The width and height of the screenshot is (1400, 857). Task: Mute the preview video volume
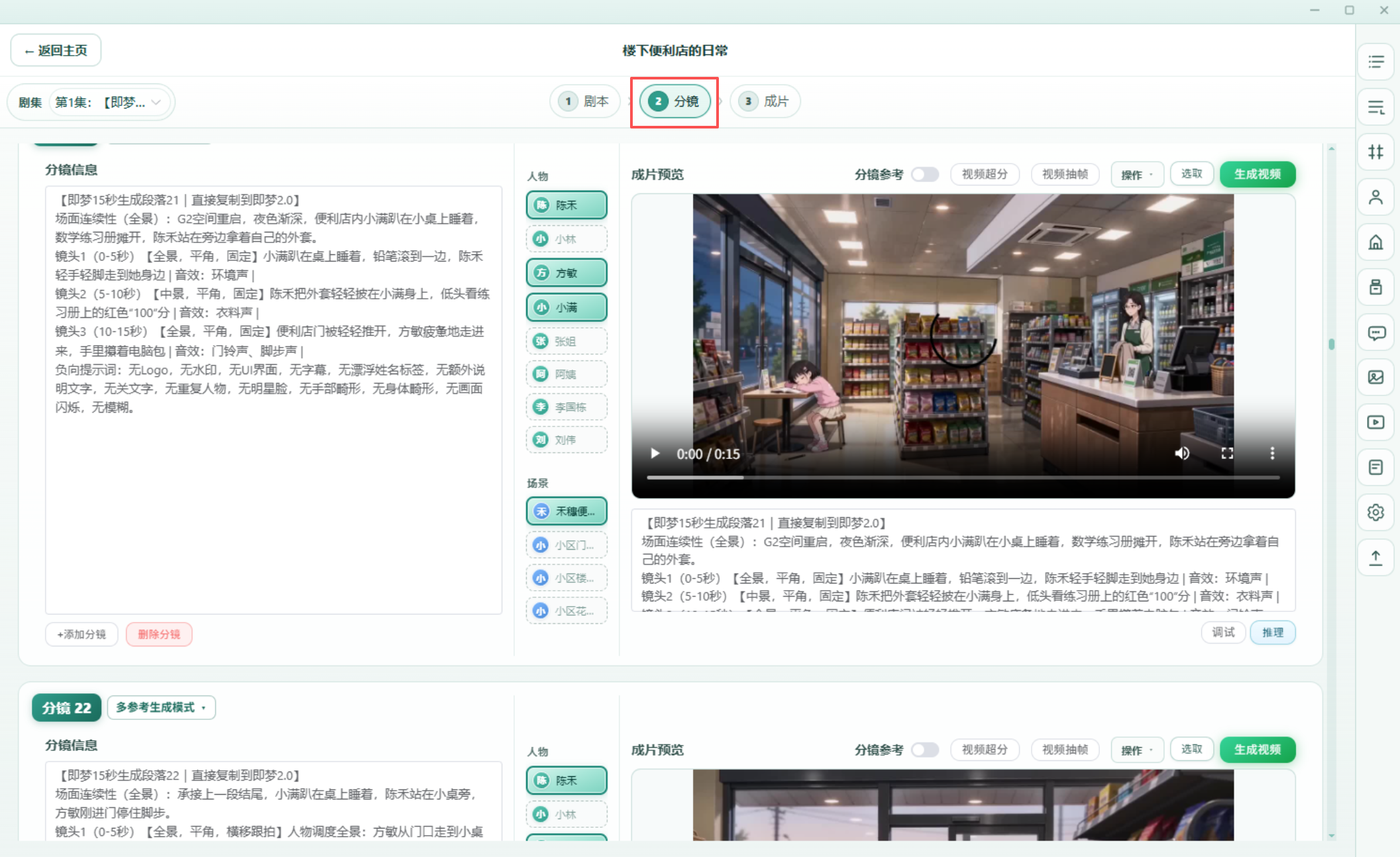coord(1182,454)
